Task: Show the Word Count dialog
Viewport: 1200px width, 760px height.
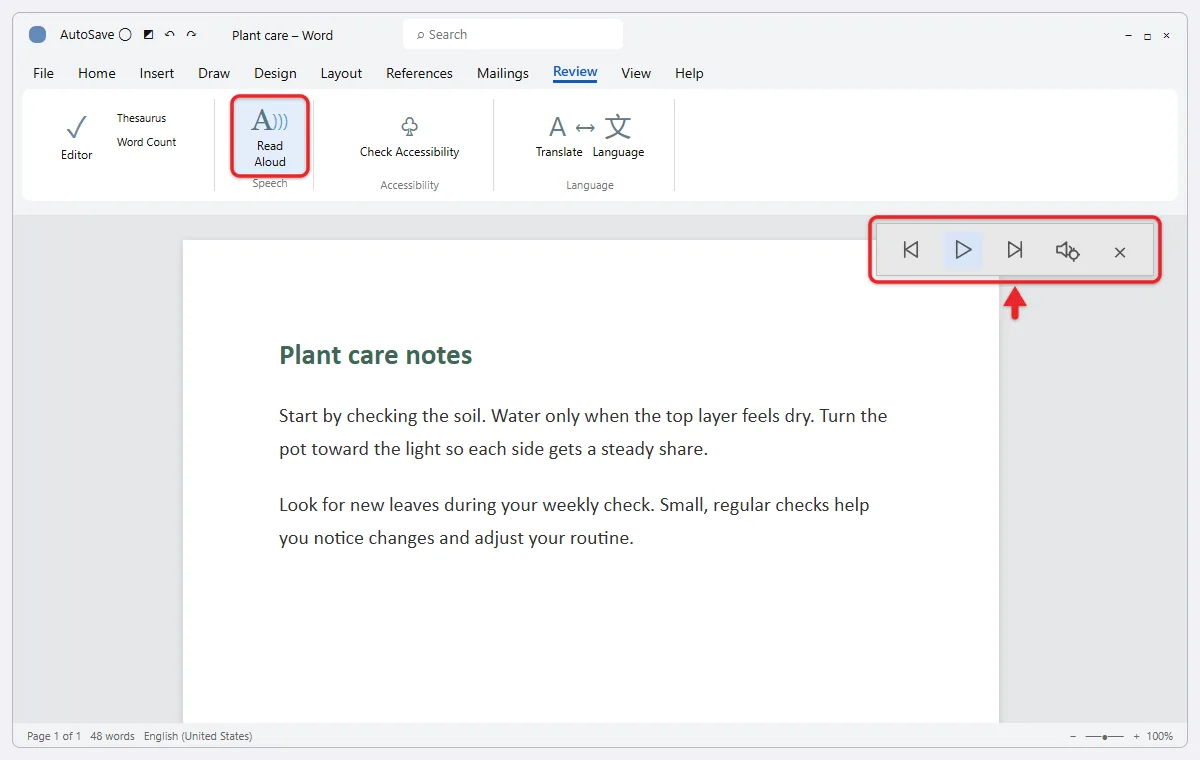Action: [146, 142]
